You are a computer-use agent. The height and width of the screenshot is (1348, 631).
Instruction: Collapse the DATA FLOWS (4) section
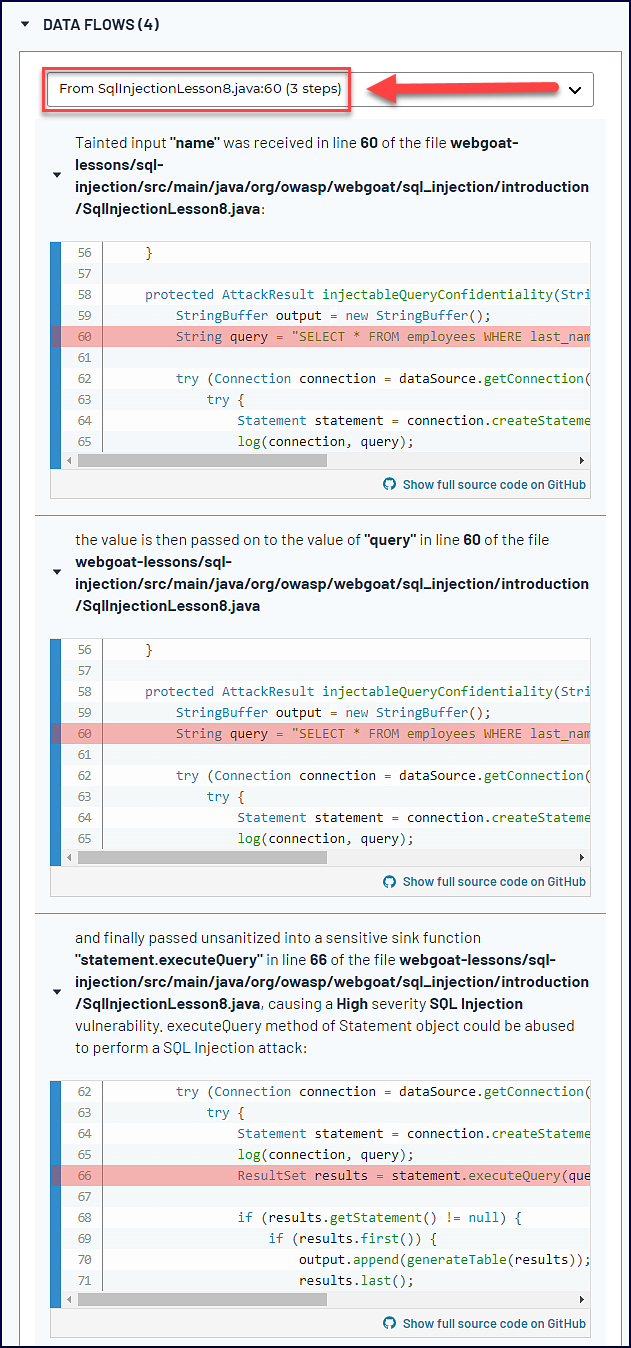click(x=26, y=24)
